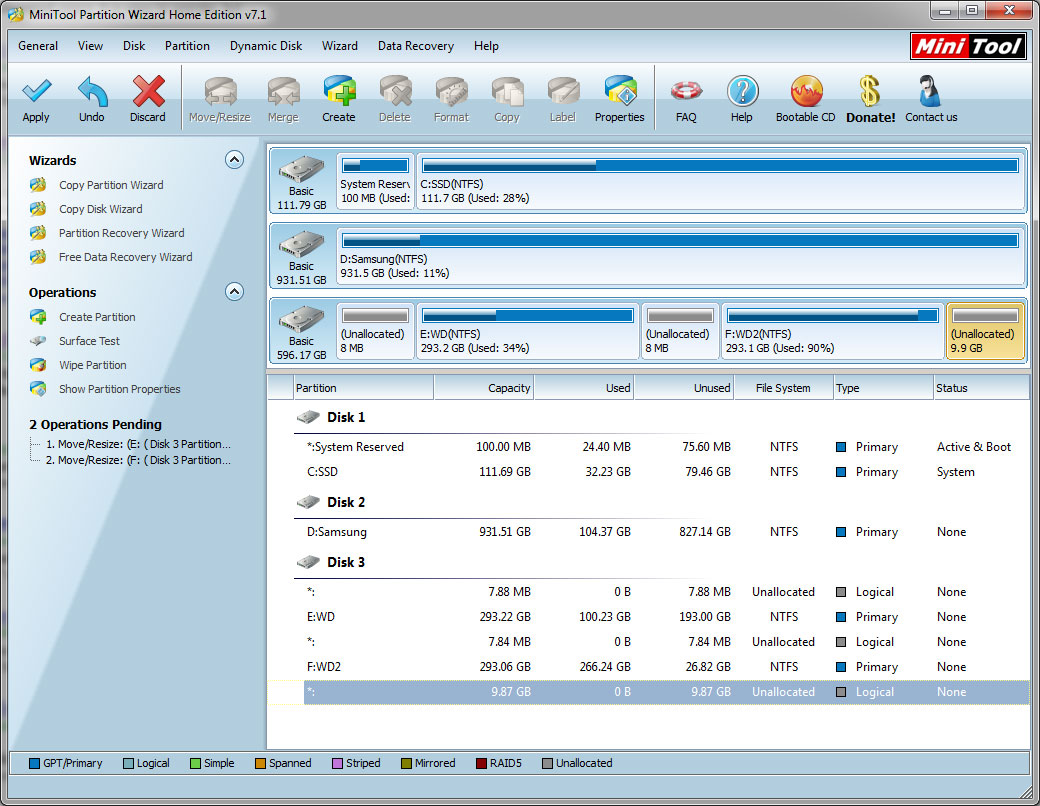
Task: Click the Create partition toolbar icon
Action: [x=339, y=92]
